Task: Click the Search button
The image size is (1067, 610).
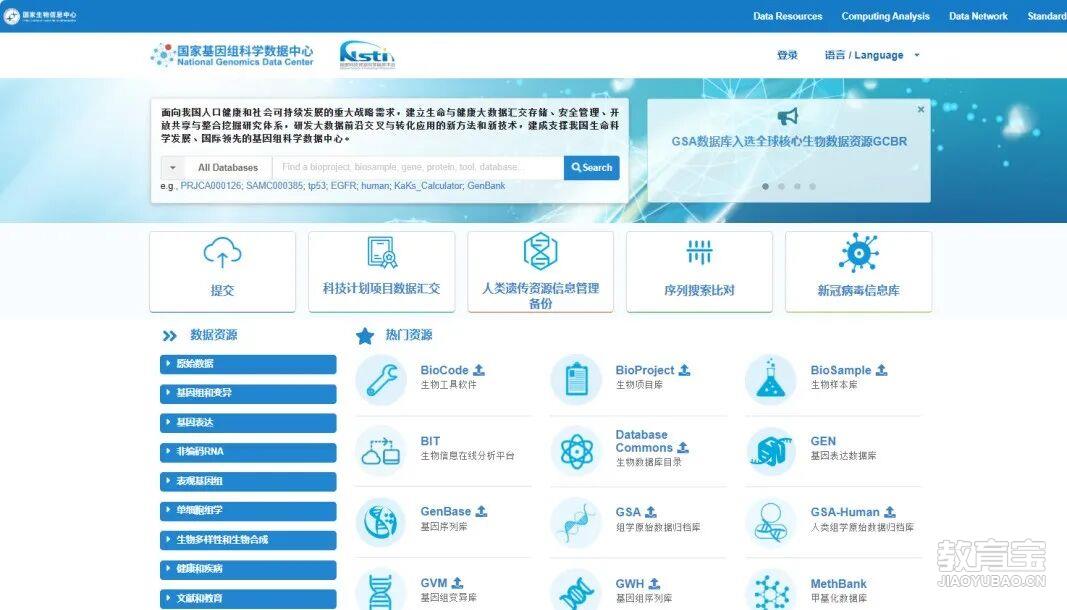Action: [591, 167]
